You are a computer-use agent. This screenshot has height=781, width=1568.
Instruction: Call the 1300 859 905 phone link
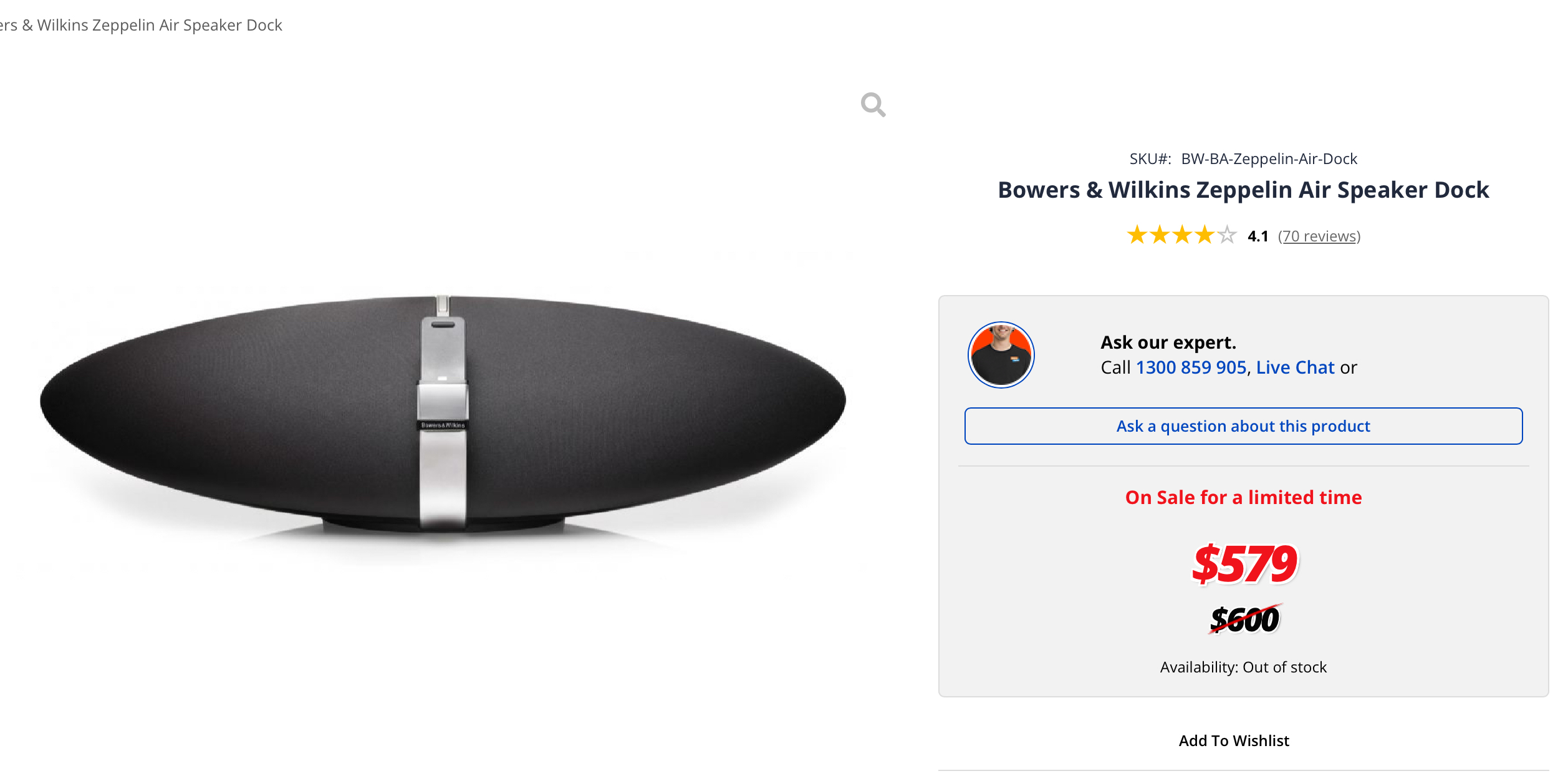click(1191, 367)
